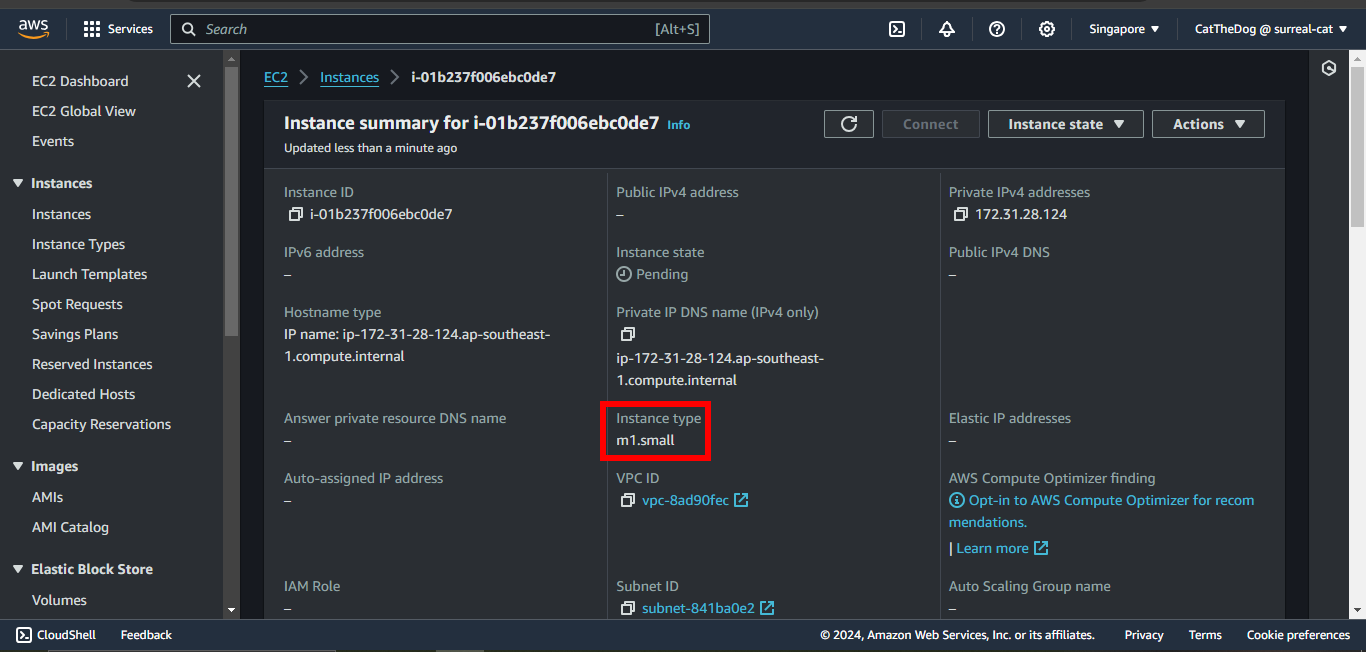Image resolution: width=1366 pixels, height=652 pixels.
Task: Open CloudShell from the top bar icon
Action: 897,29
